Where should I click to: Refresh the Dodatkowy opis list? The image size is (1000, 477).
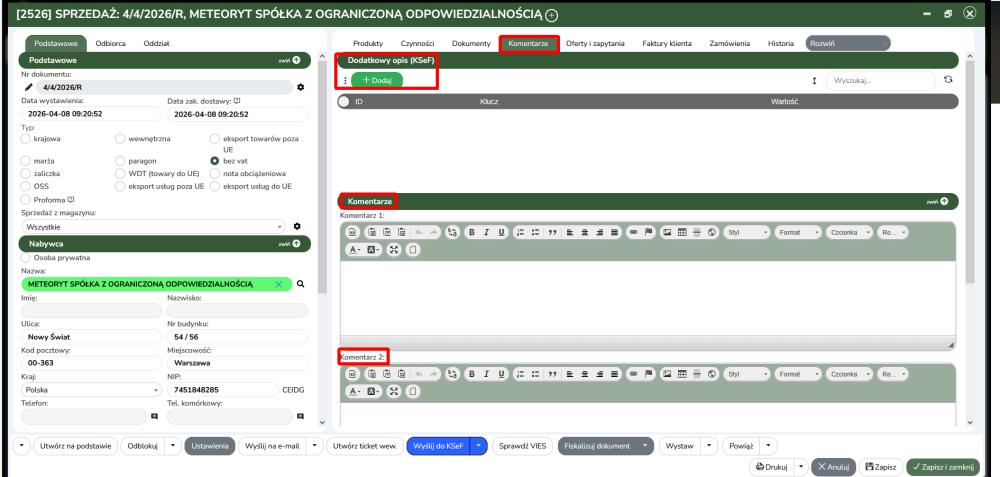948,80
